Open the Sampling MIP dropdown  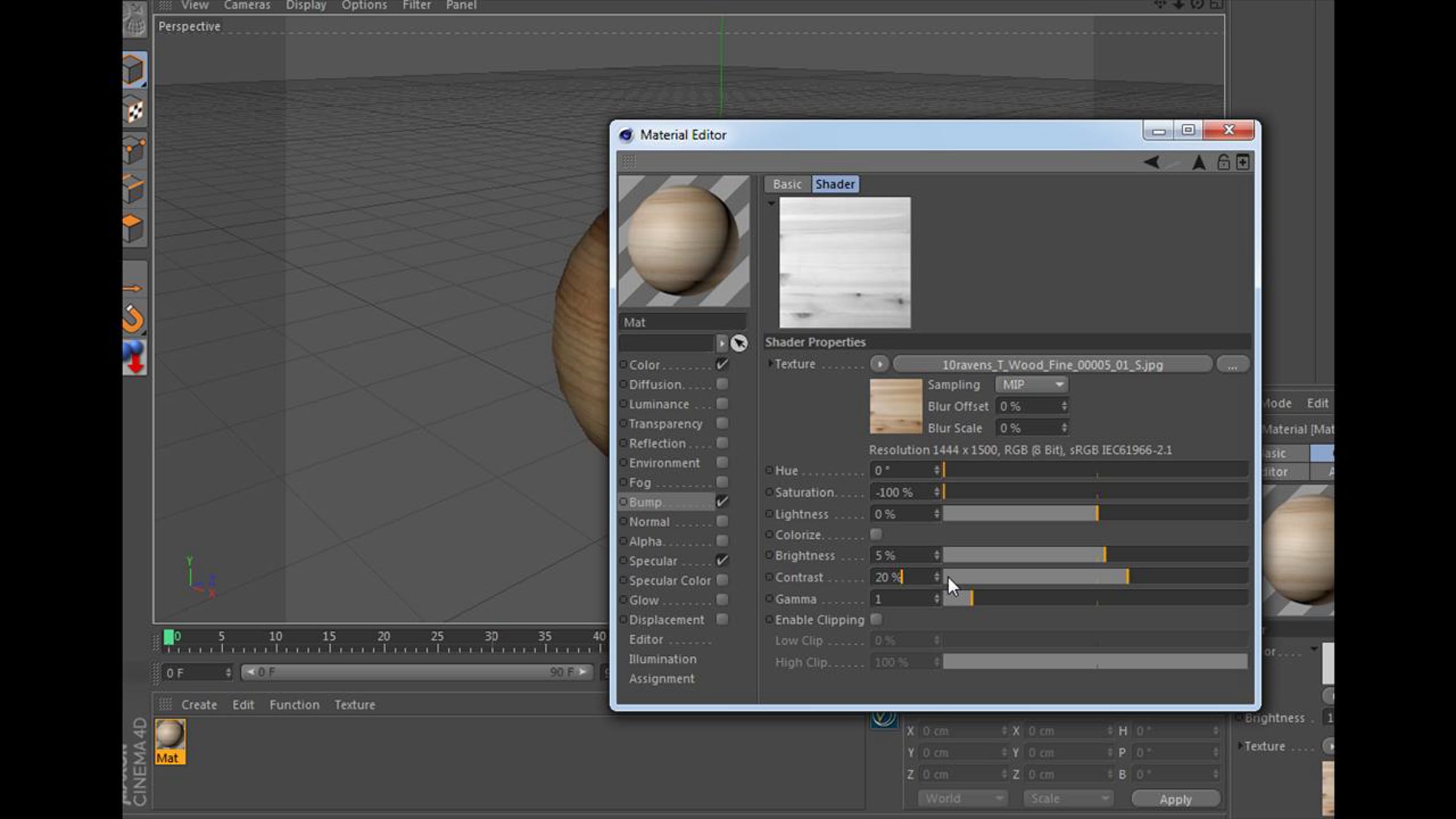coord(1031,385)
